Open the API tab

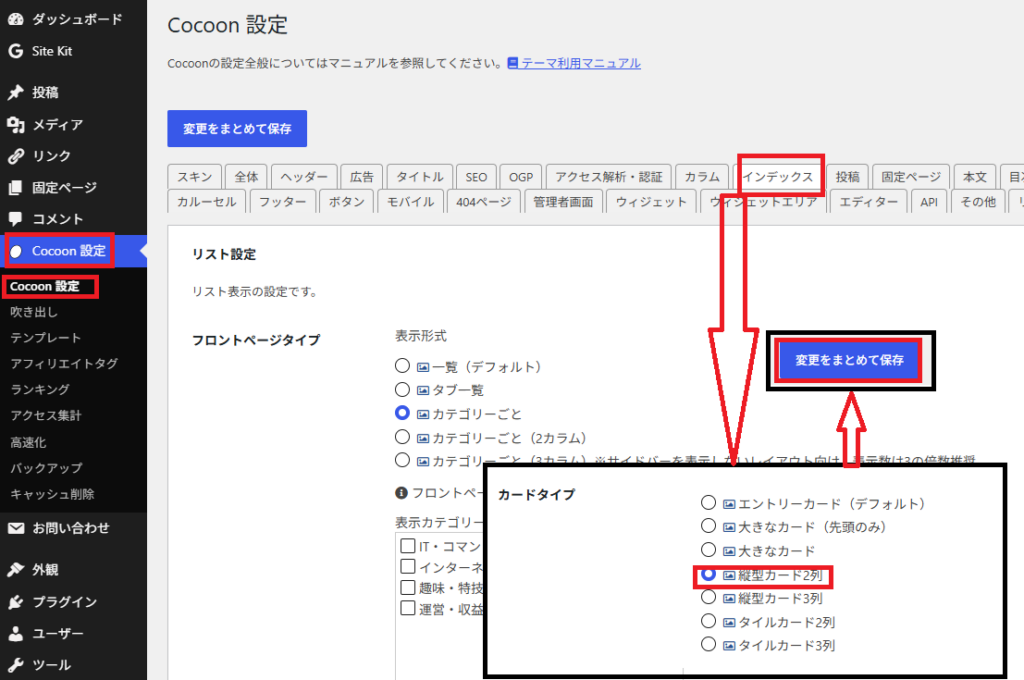click(x=929, y=202)
